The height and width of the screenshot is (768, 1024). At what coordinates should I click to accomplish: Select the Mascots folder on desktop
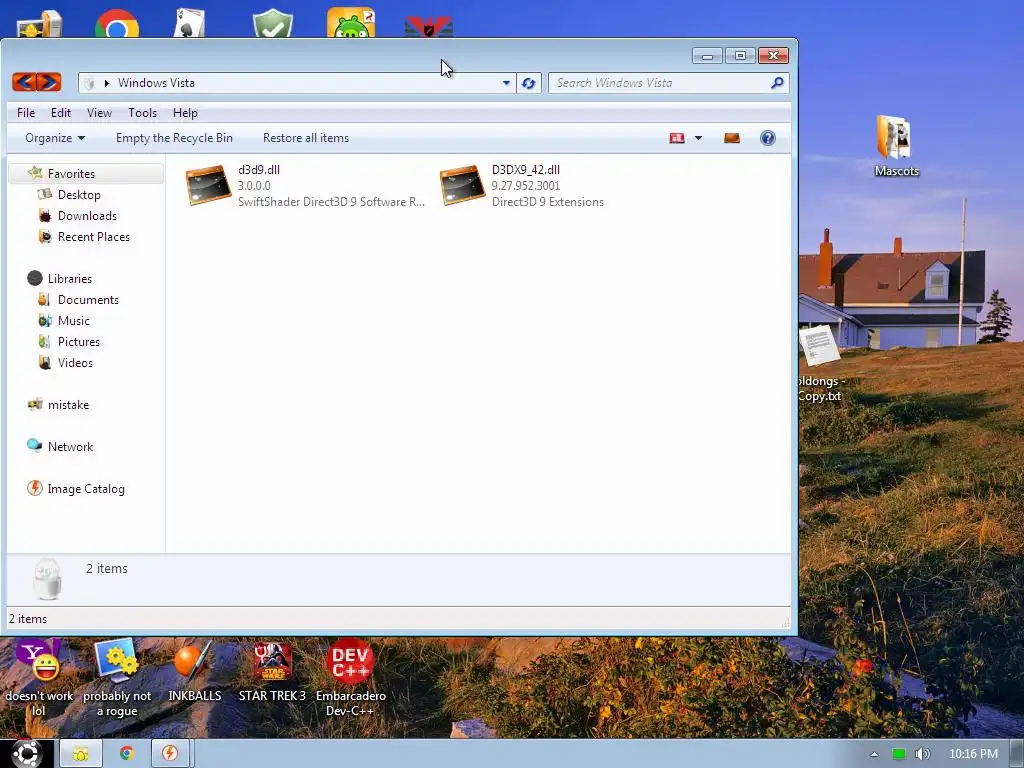[896, 146]
